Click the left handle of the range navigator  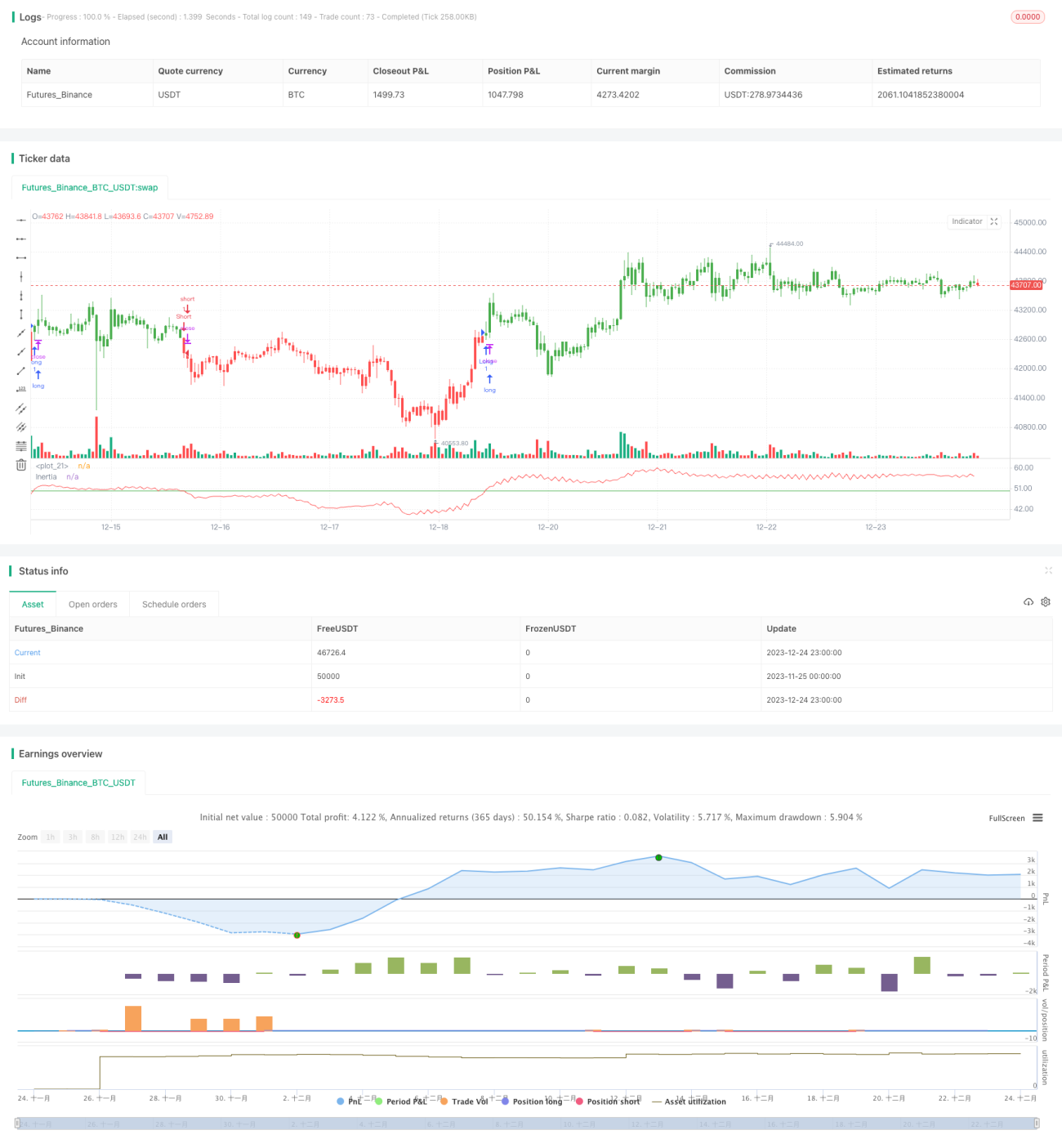tap(18, 1123)
